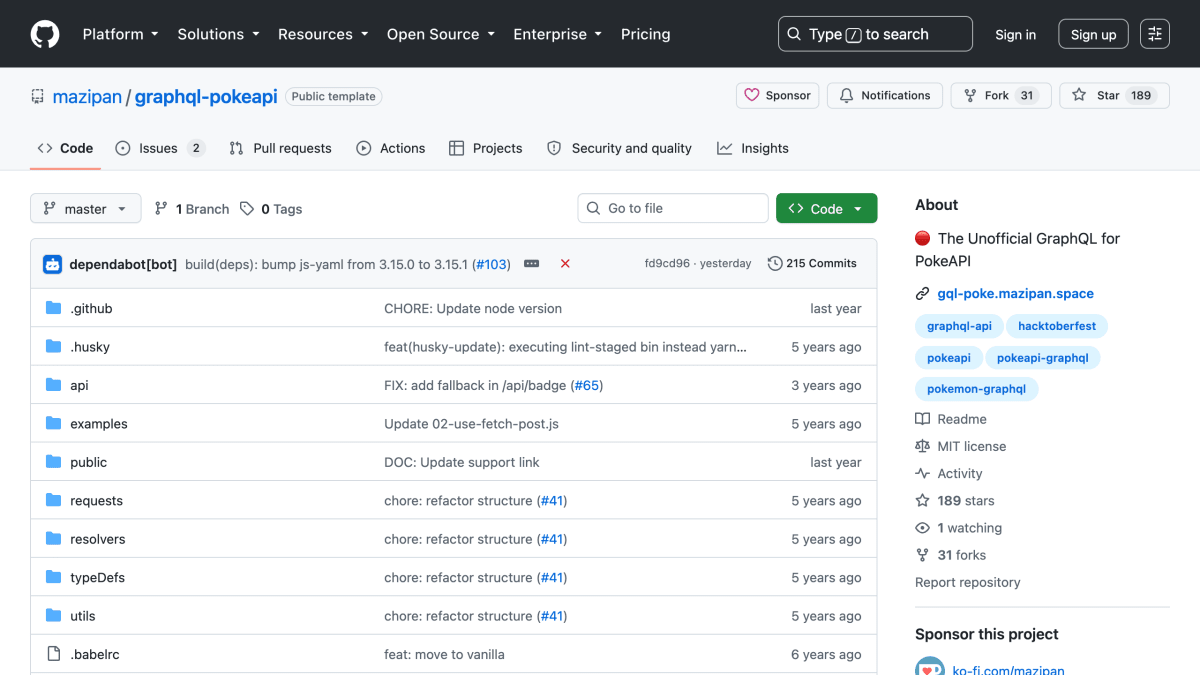Click the Sponsor heart button
1200x675 pixels.
click(x=778, y=96)
